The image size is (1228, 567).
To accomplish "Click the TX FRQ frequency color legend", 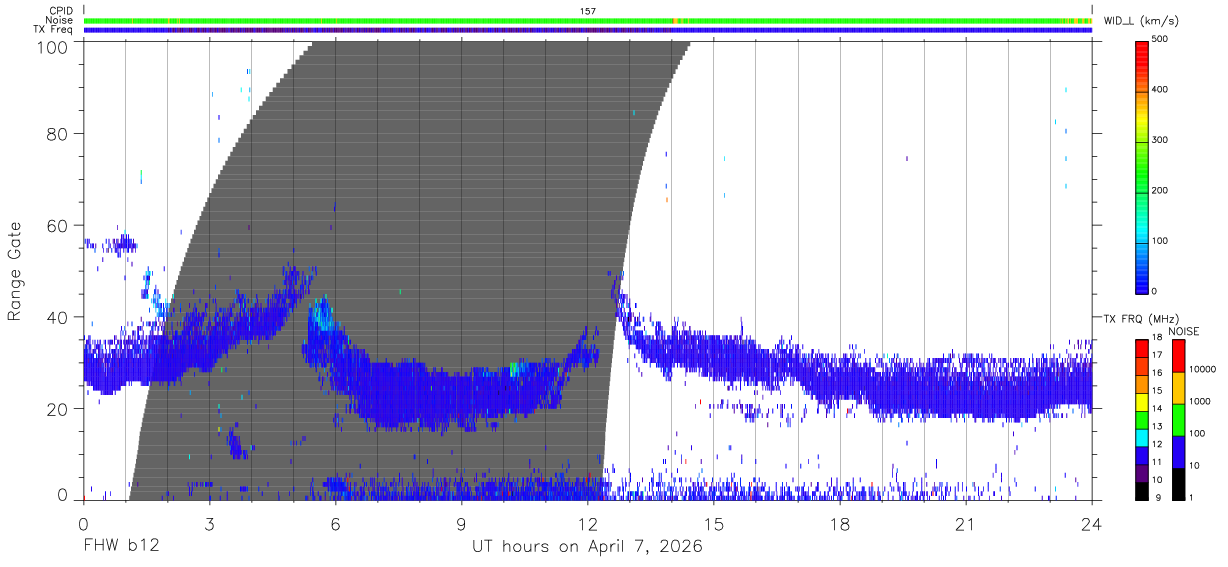I will click(1143, 420).
